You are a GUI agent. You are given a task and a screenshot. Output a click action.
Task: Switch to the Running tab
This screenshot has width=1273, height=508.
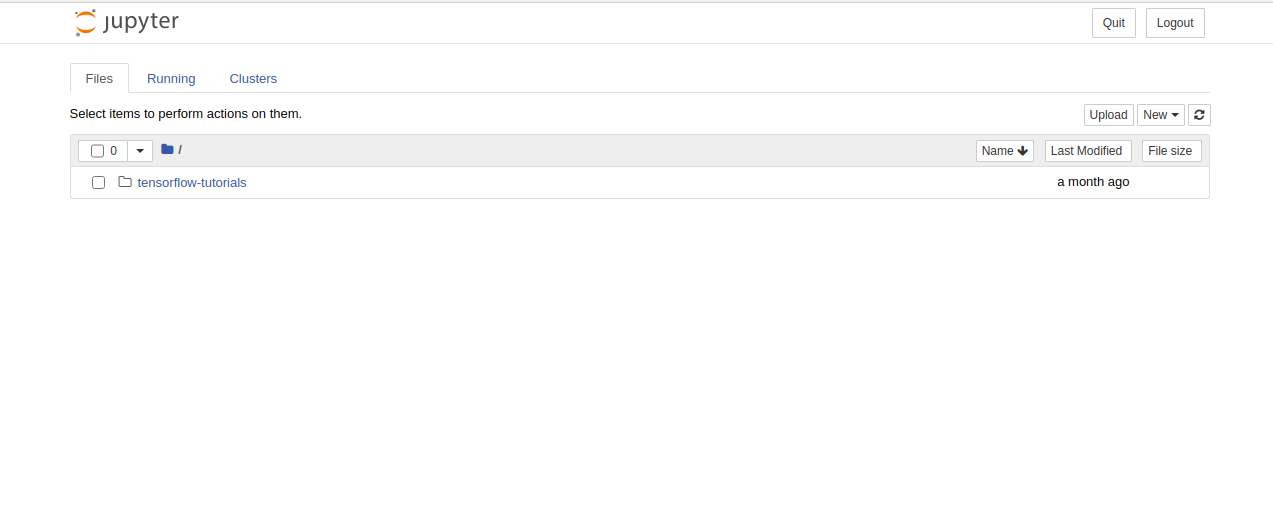pyautogui.click(x=171, y=78)
